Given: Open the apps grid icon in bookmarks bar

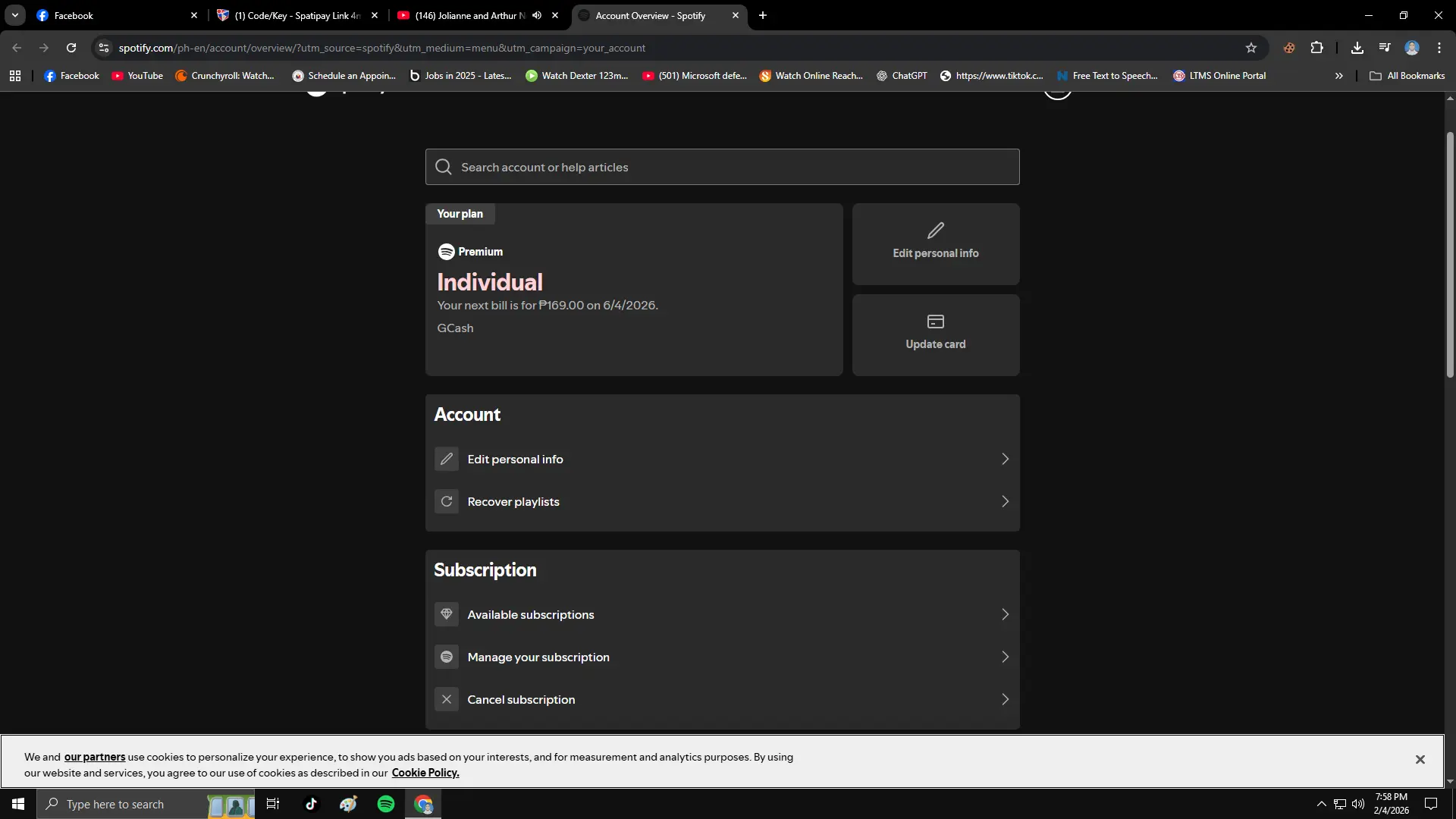Looking at the screenshot, I should 15,76.
